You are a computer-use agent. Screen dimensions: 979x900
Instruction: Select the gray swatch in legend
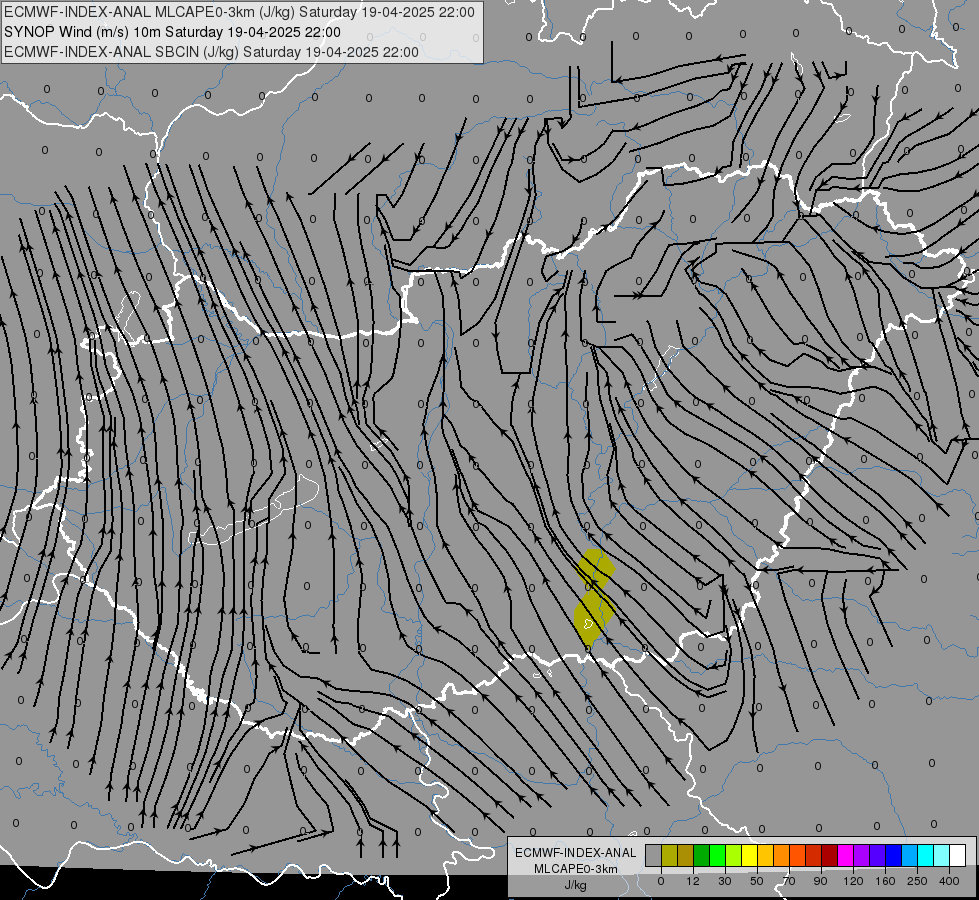(654, 855)
